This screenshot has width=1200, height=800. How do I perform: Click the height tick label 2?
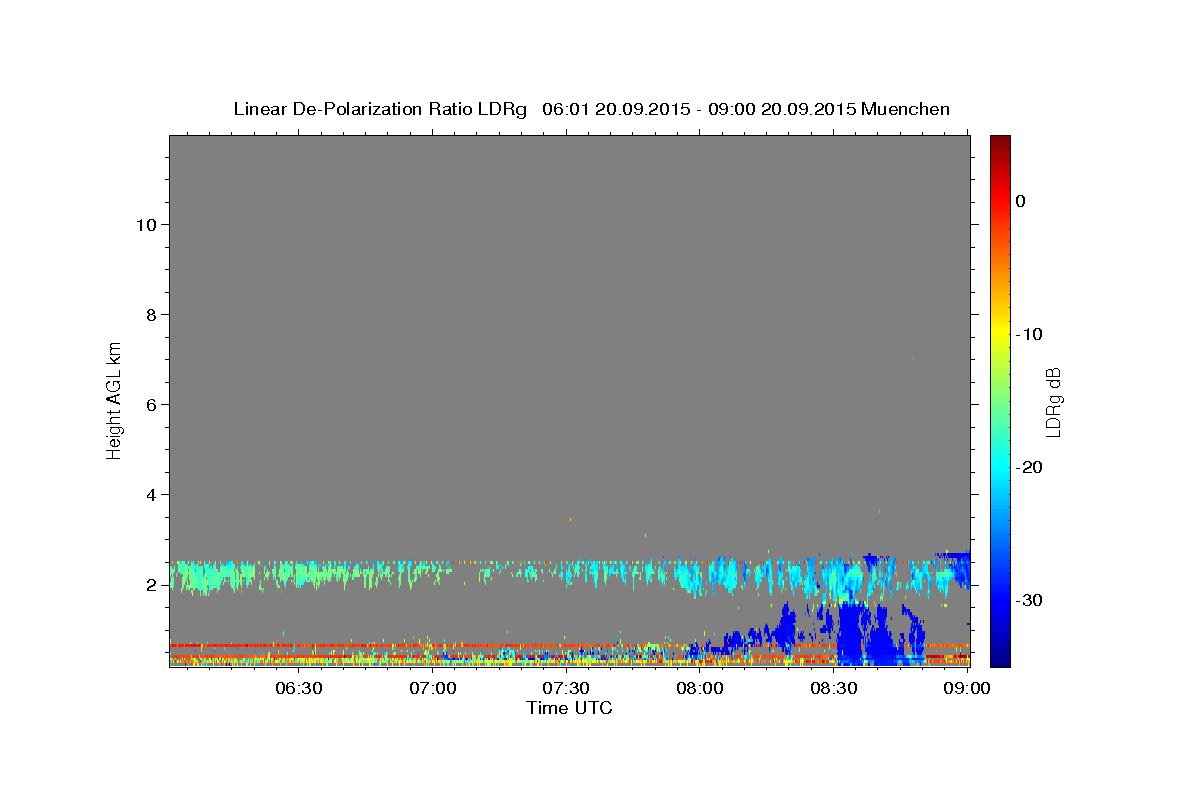(x=149, y=585)
